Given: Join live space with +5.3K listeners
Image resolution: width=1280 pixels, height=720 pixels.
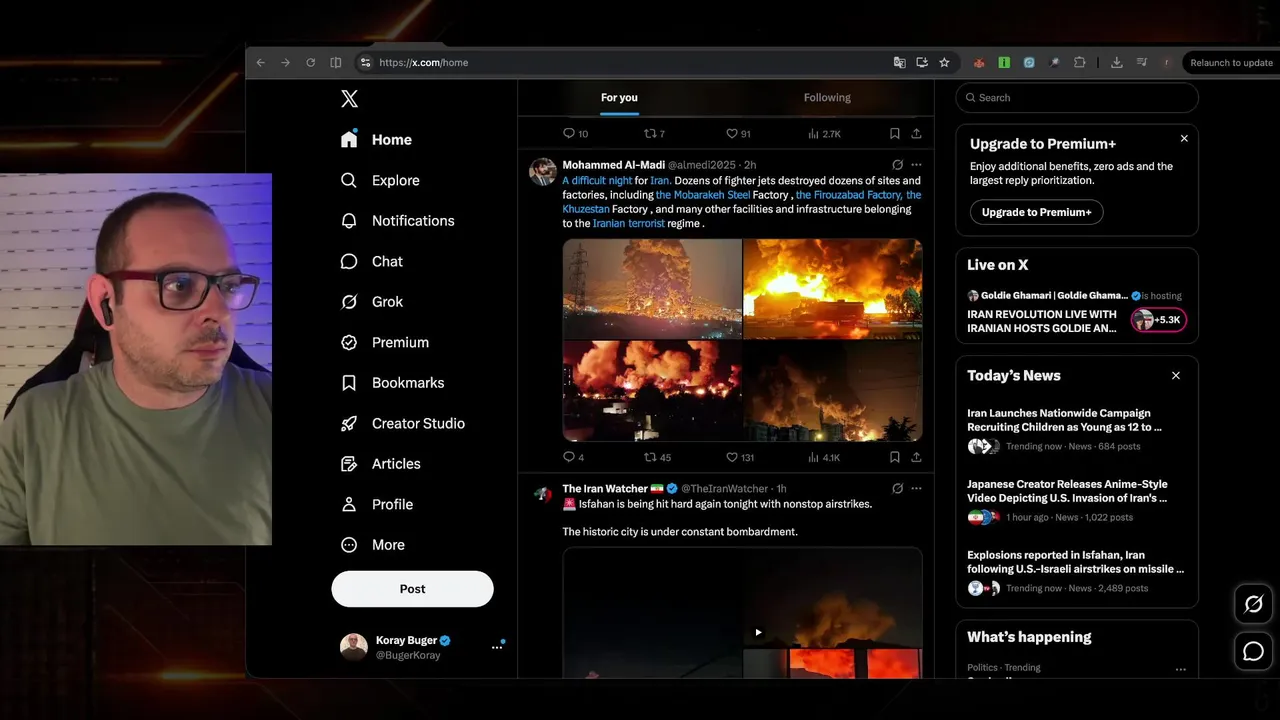Looking at the screenshot, I should click(x=1159, y=320).
